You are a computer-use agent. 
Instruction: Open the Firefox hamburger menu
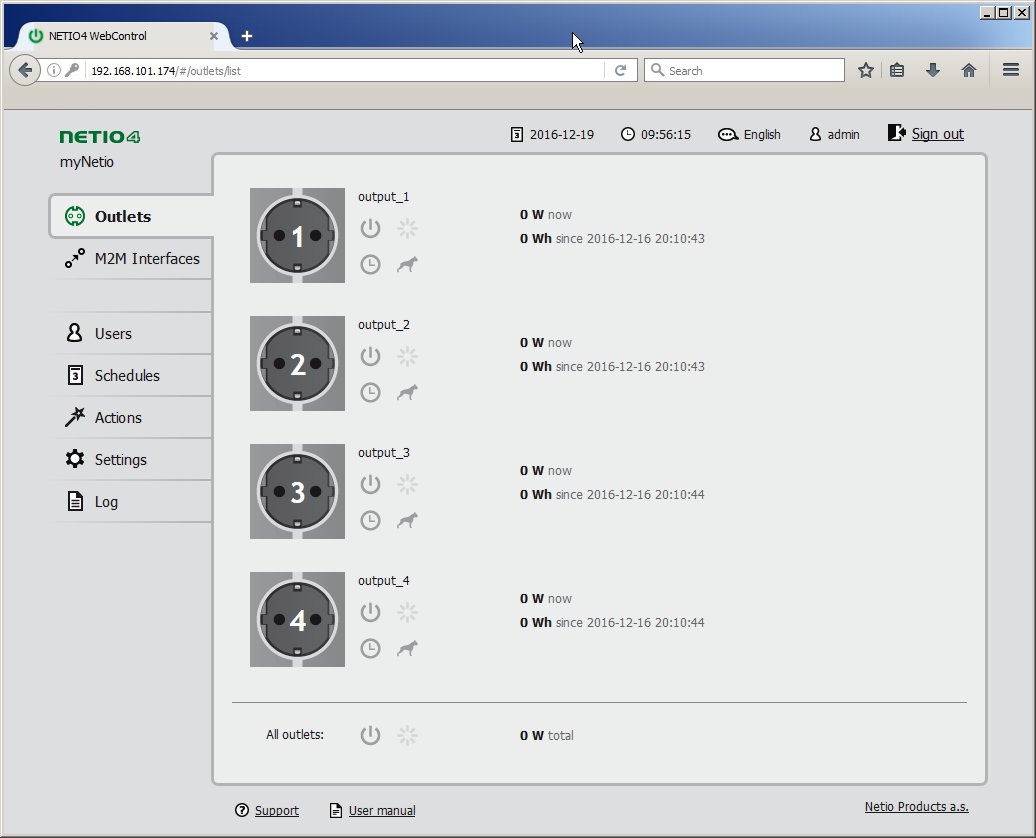1010,70
